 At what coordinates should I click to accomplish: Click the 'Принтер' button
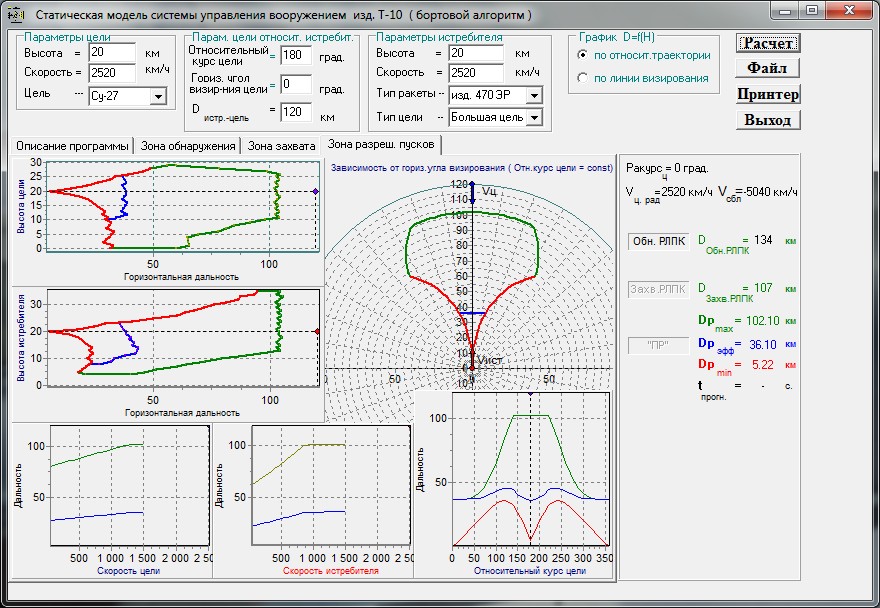coord(767,94)
